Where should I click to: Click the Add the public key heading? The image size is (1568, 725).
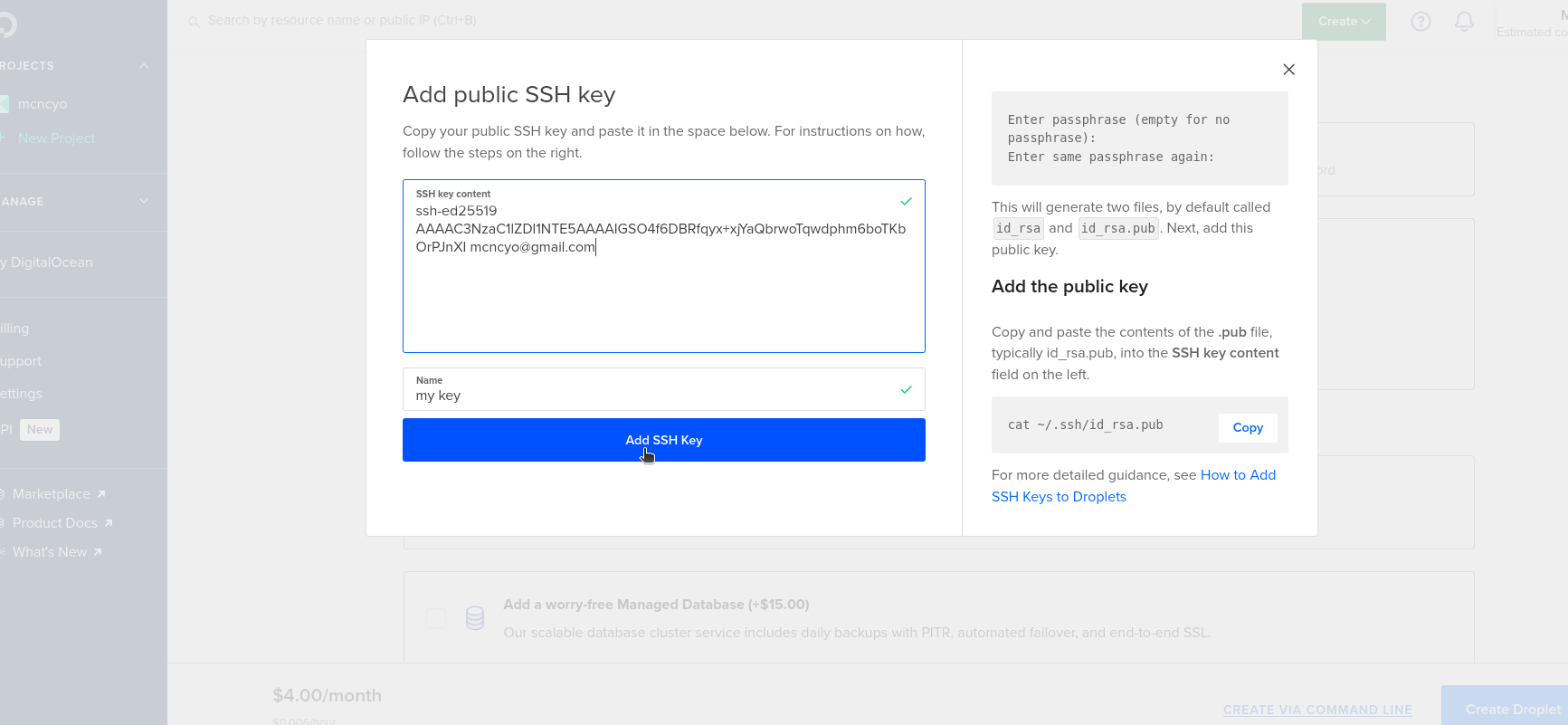pyautogui.click(x=1069, y=287)
